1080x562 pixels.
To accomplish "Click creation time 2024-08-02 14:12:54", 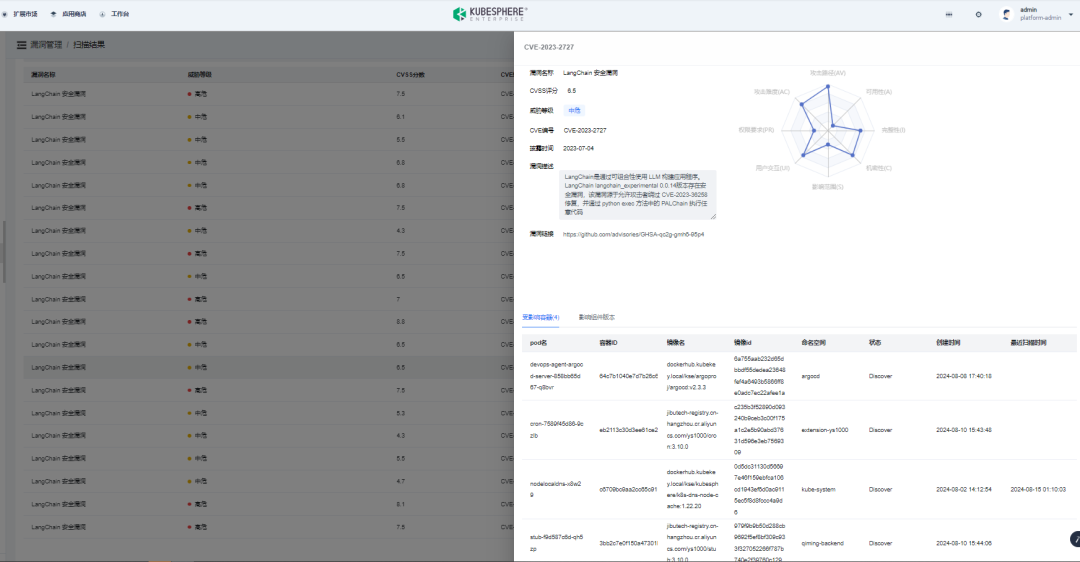I will (964, 490).
